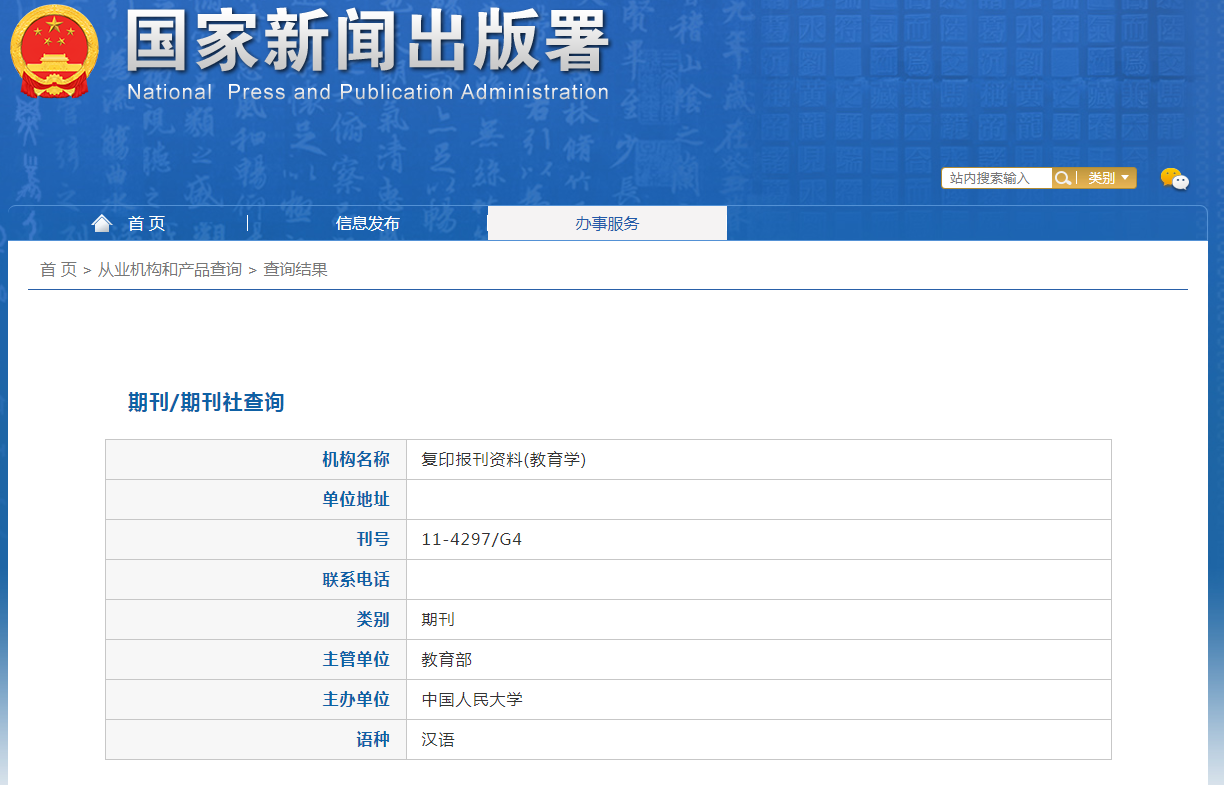Open 从业机构和产品查询 breadcrumb link
Image resolution: width=1224 pixels, height=785 pixels.
(169, 270)
